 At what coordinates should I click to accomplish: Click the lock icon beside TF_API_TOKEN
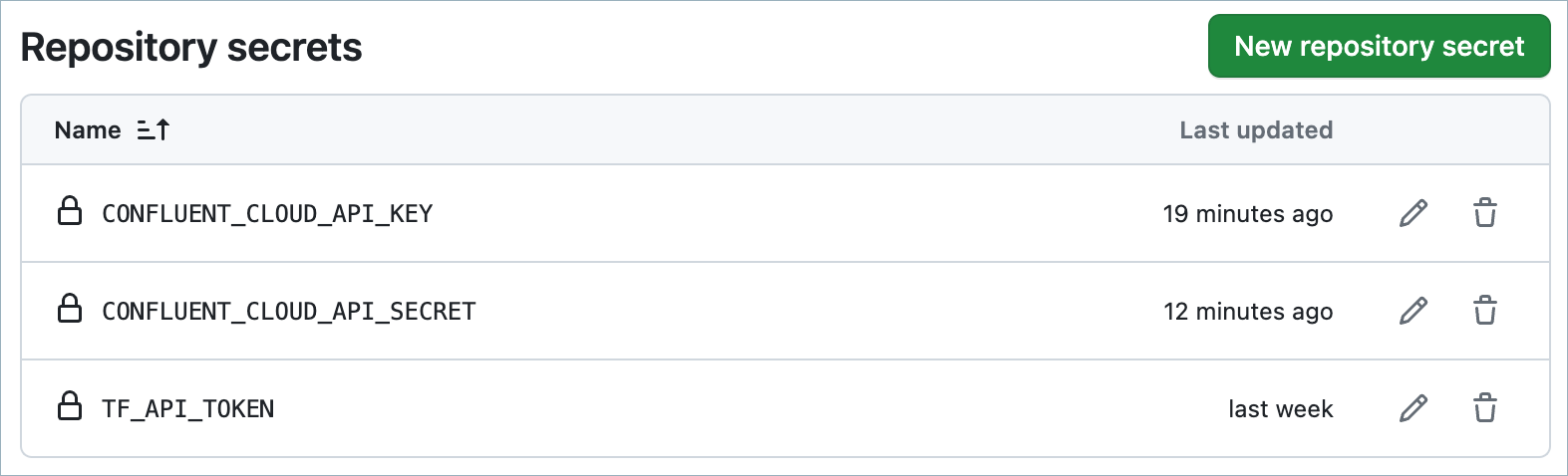tap(70, 406)
